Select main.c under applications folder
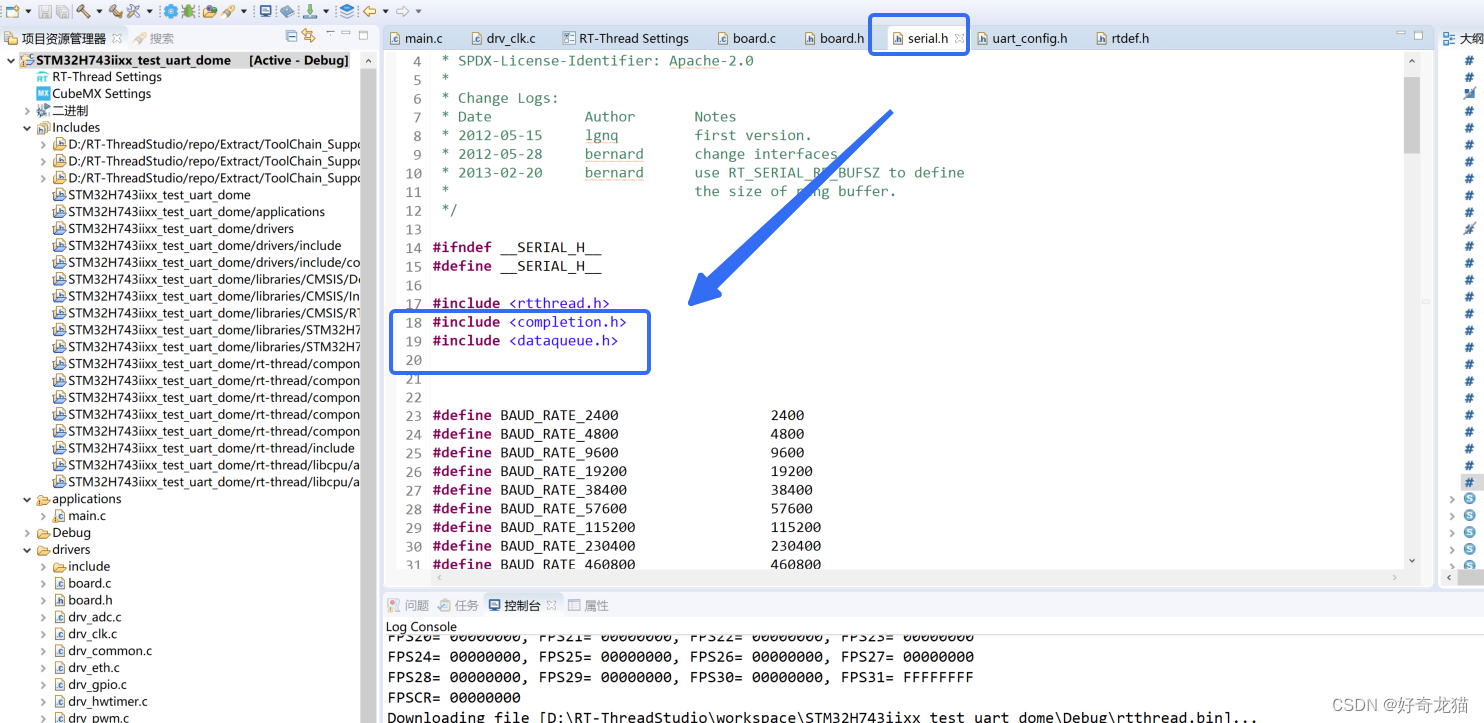This screenshot has width=1484, height=723. (79, 516)
